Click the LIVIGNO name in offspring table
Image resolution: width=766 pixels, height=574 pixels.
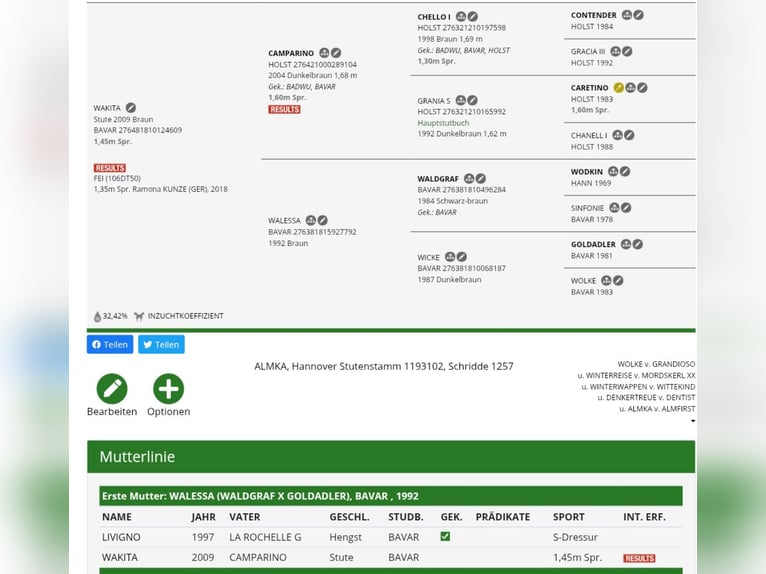click(122, 537)
